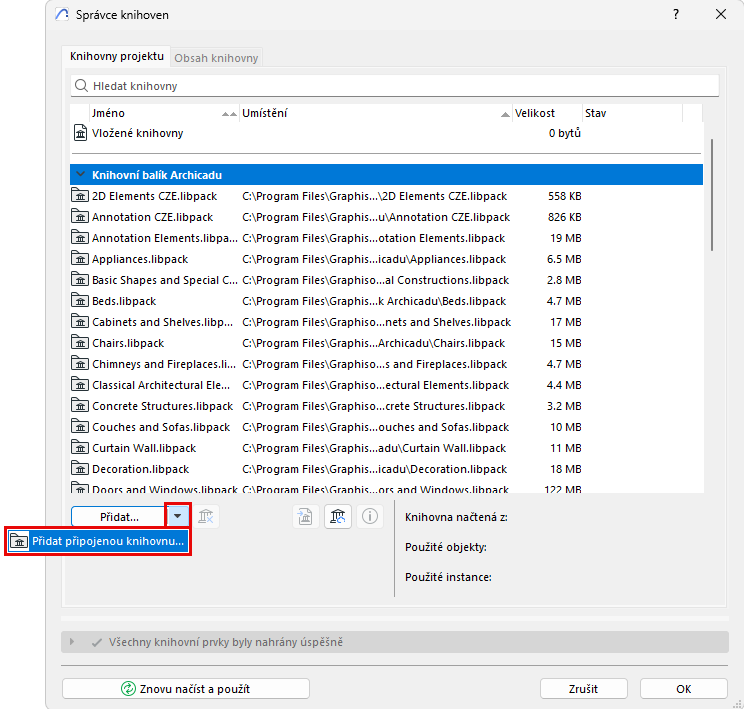Sort by the Umístění column header
Image resolution: width=744 pixels, height=709 pixels.
point(375,113)
